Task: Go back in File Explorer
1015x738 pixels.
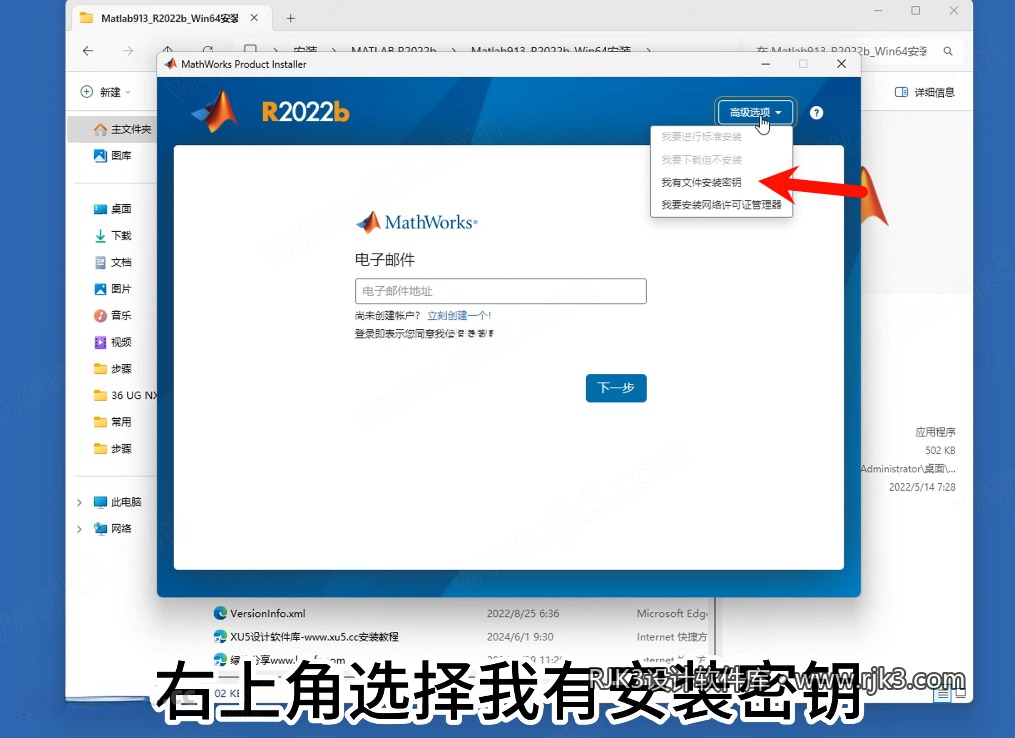Action: (88, 50)
